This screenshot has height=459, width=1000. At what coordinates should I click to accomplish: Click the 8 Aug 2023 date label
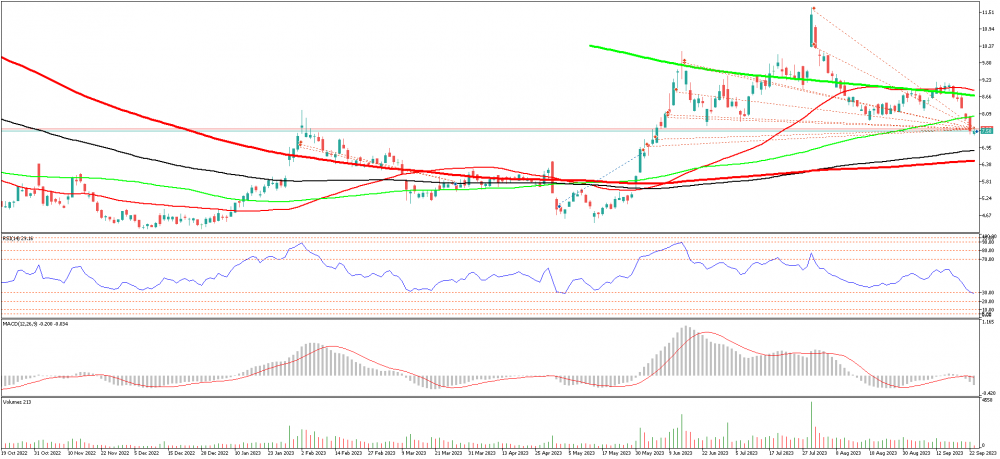[847, 453]
